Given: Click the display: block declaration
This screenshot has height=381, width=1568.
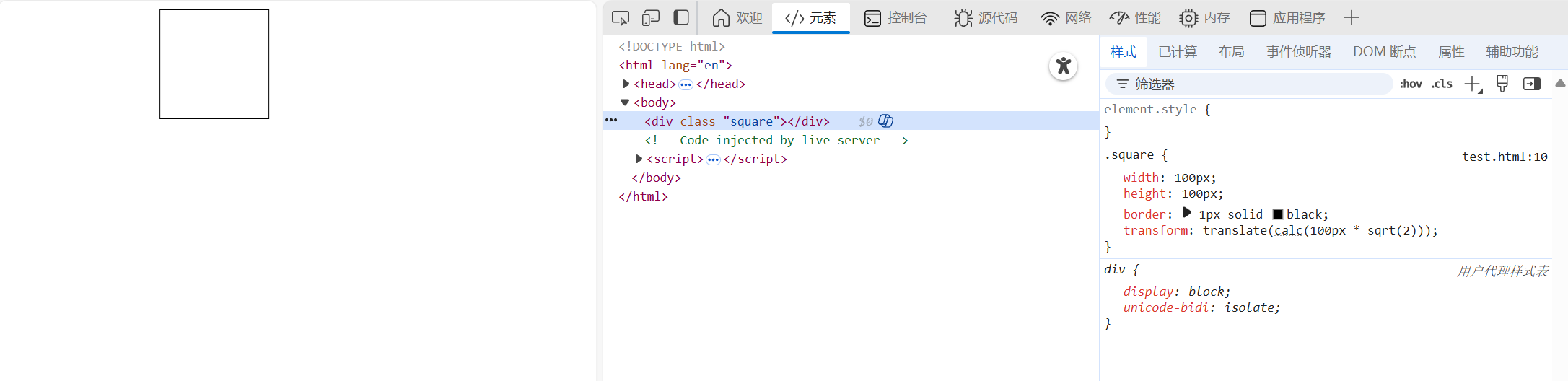Looking at the screenshot, I should click(1177, 292).
